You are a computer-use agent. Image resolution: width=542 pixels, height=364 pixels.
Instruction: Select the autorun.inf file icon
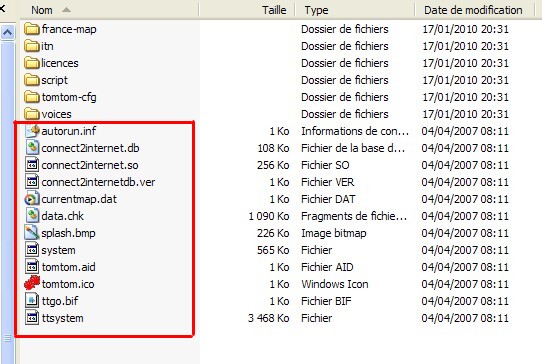pyautogui.click(x=32, y=131)
